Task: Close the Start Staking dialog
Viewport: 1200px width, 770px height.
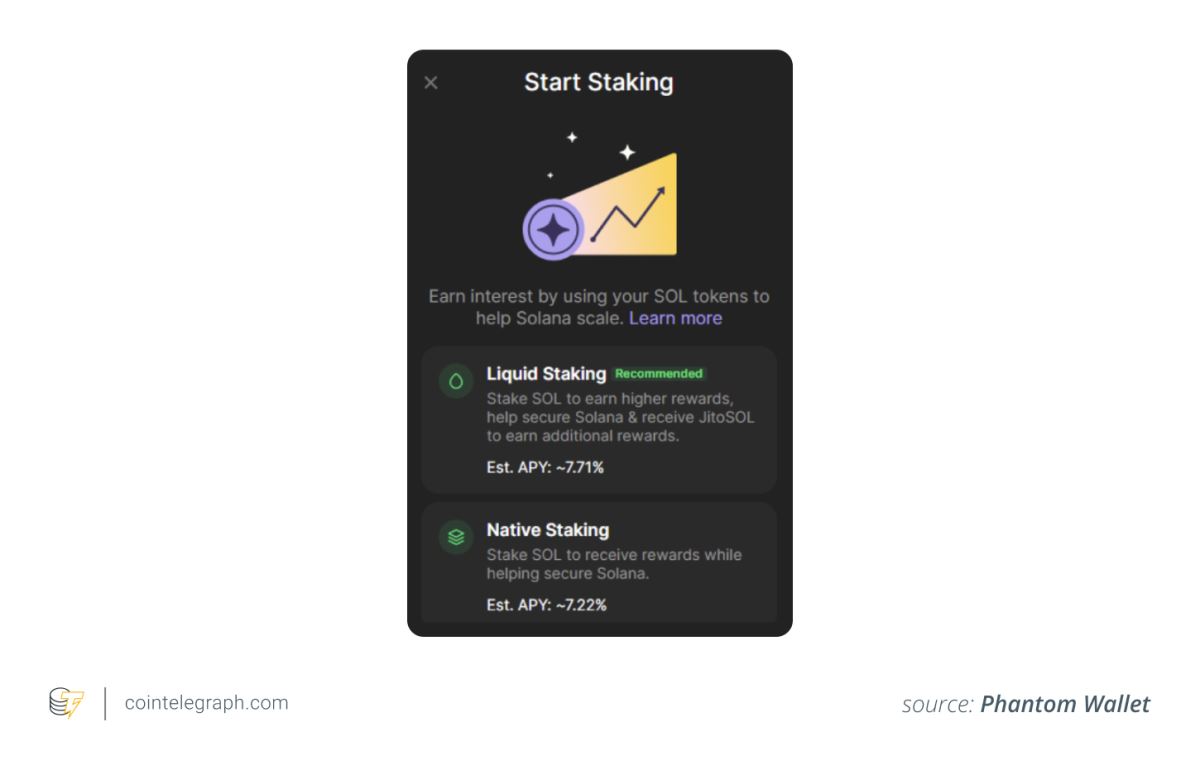Action: tap(431, 83)
